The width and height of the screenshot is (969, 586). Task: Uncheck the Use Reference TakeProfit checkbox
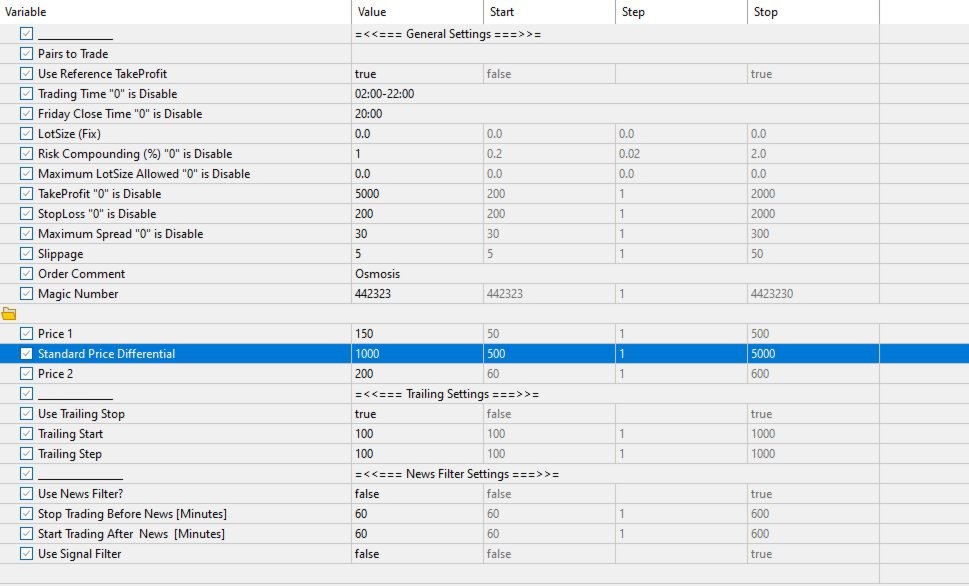(x=26, y=74)
